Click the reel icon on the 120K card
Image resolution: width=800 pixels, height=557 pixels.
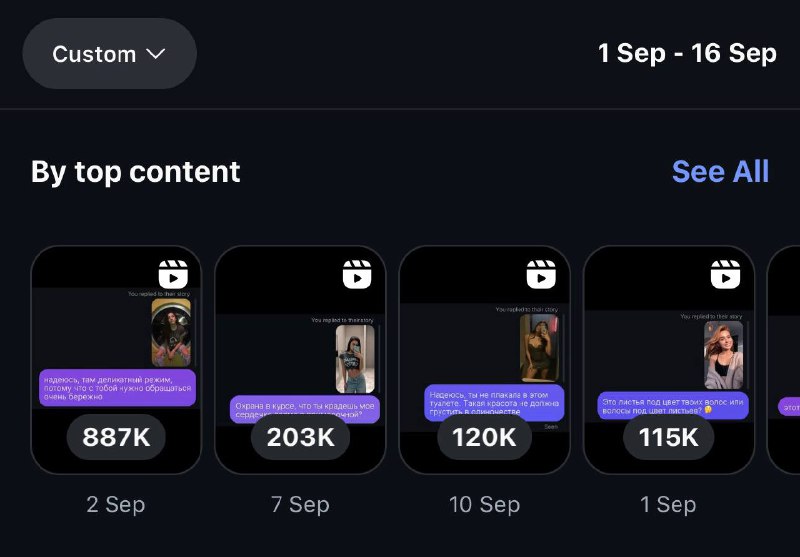tap(541, 274)
